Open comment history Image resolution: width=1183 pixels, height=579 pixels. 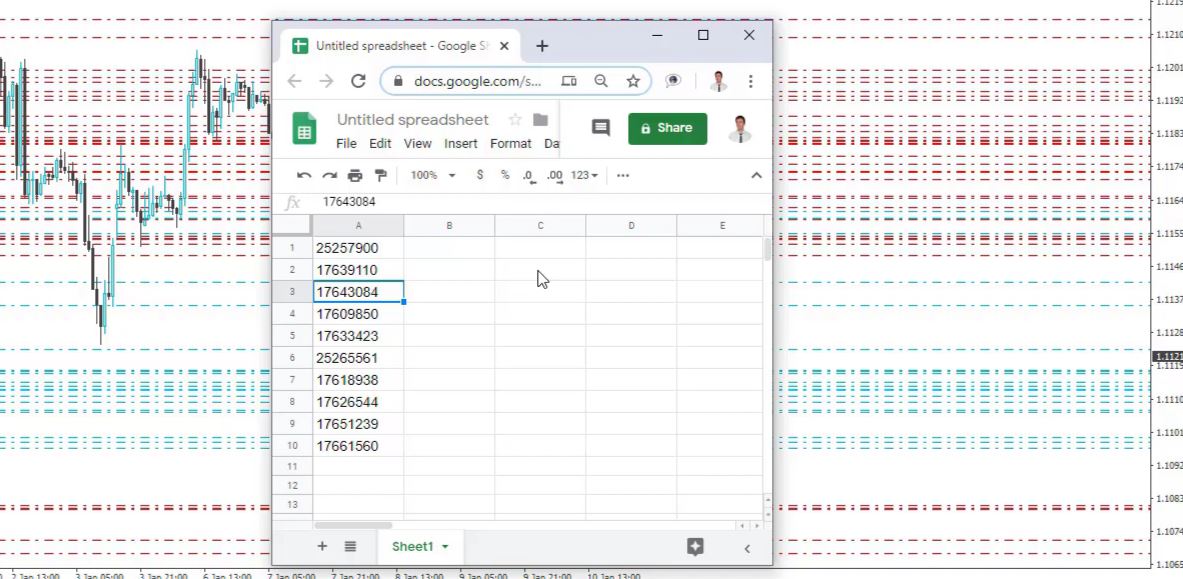click(x=599, y=128)
